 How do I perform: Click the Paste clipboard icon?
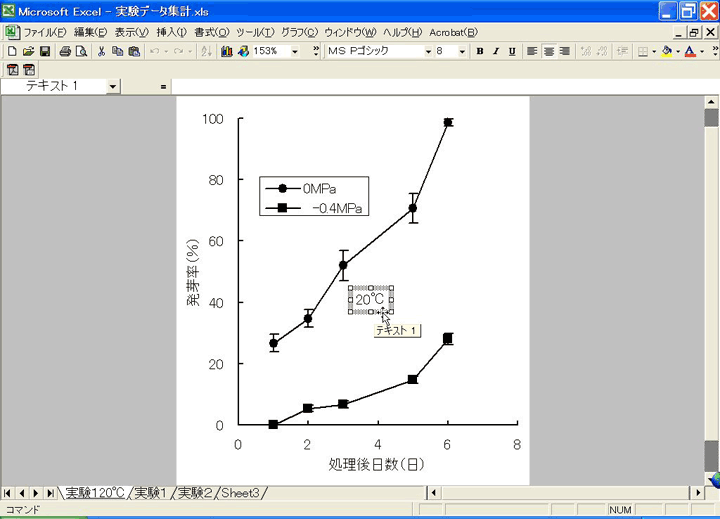[134, 51]
